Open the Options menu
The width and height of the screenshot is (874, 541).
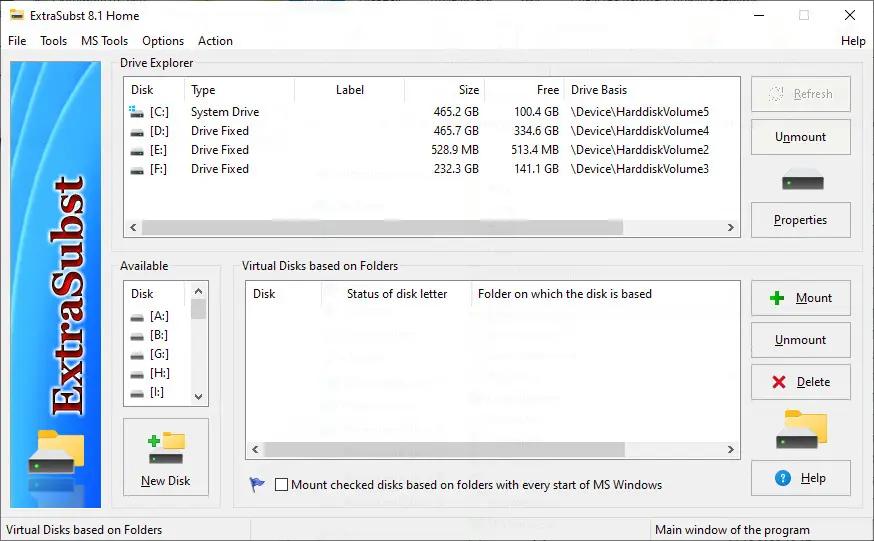pyautogui.click(x=163, y=41)
